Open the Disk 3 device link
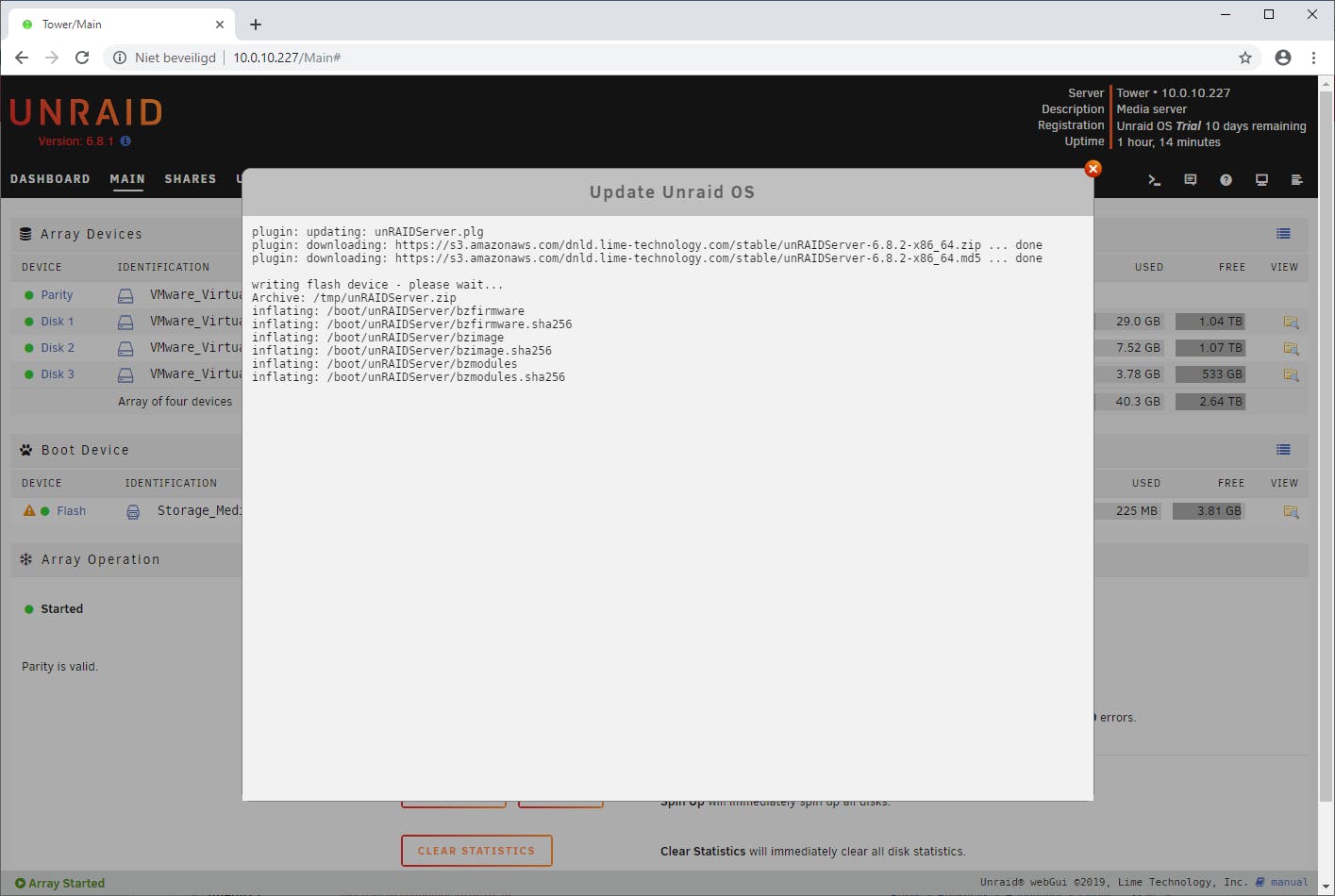The height and width of the screenshot is (896, 1335). 58,374
